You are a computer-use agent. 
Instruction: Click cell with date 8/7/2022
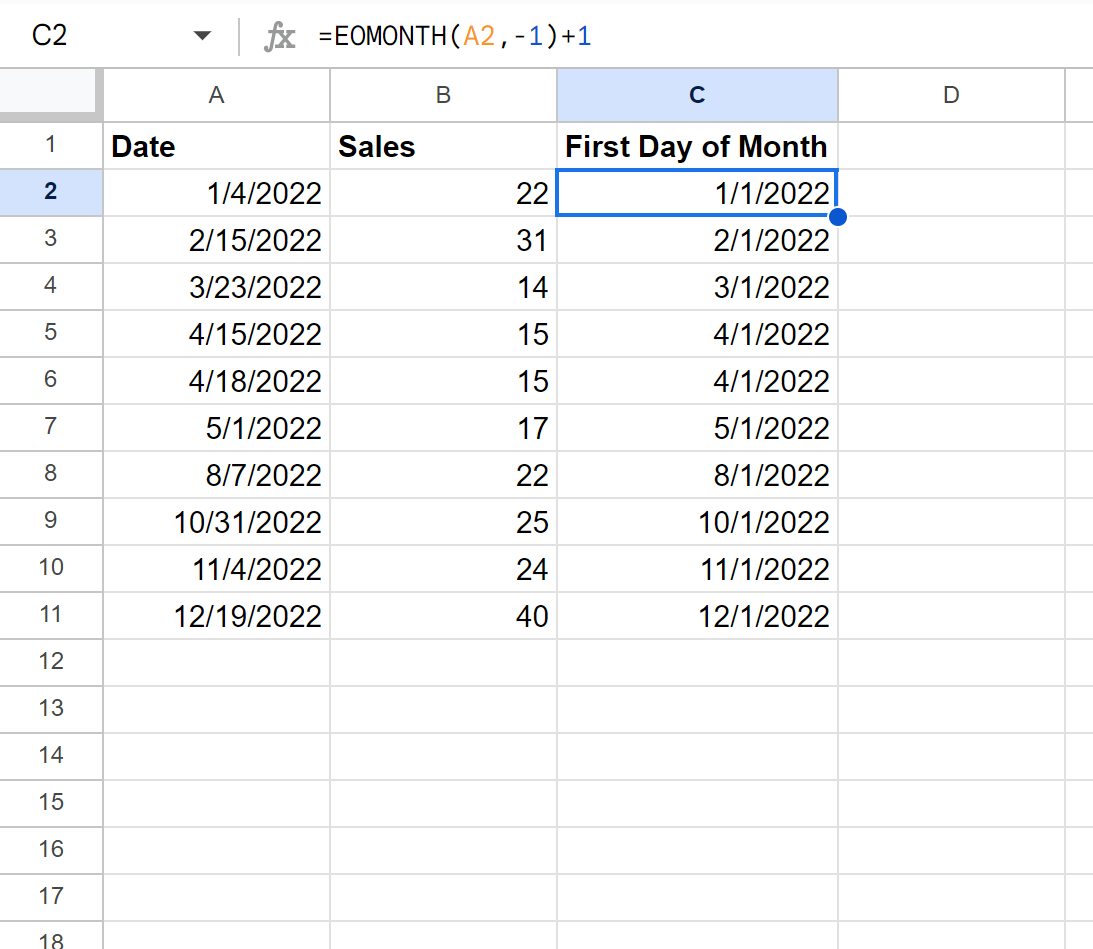click(216, 475)
